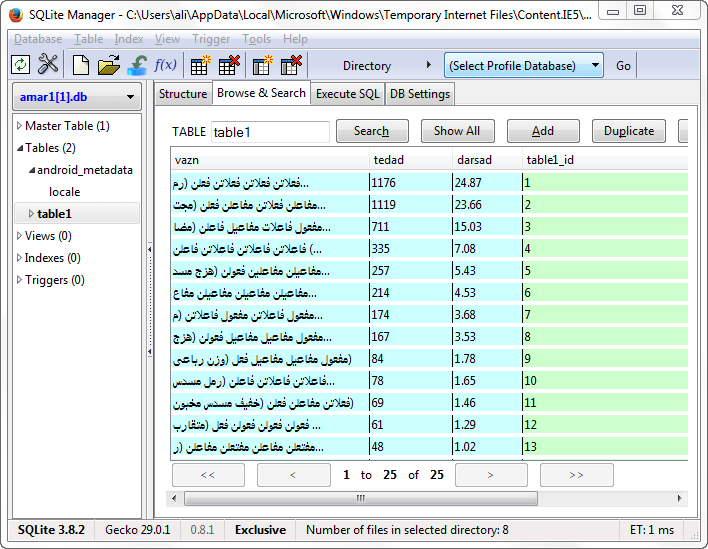Click the arrow next to Directory
The height and width of the screenshot is (549, 708).
tap(429, 65)
